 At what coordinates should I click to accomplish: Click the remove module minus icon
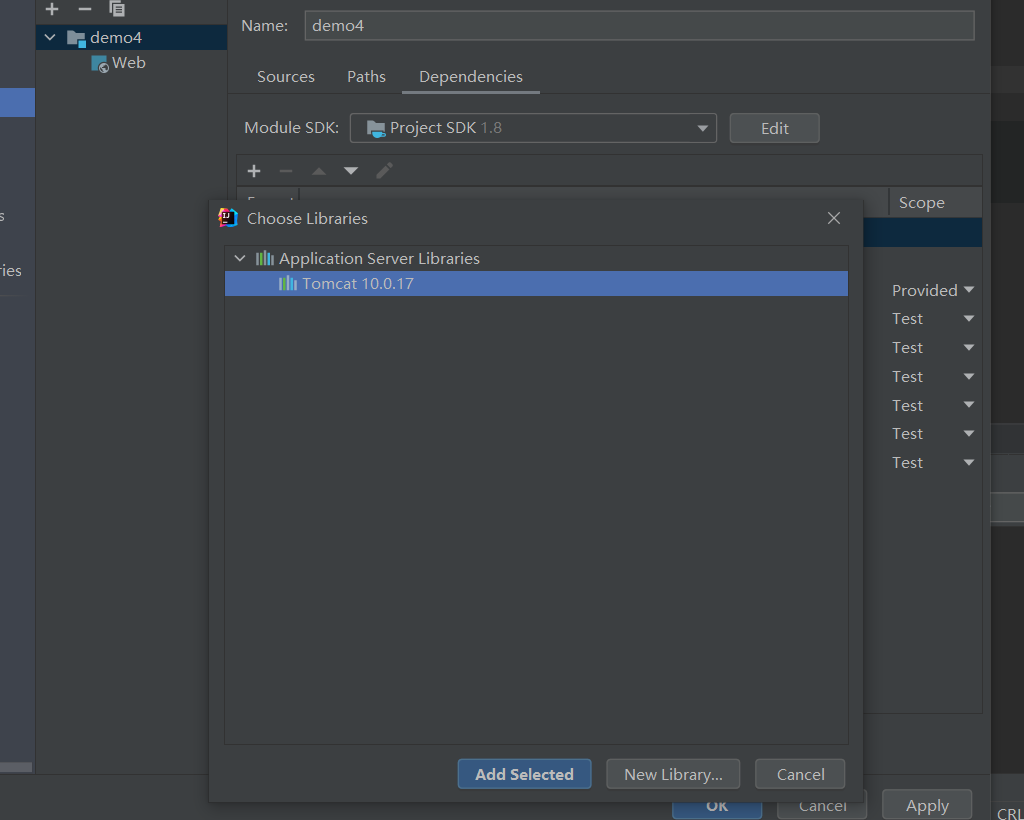85,9
